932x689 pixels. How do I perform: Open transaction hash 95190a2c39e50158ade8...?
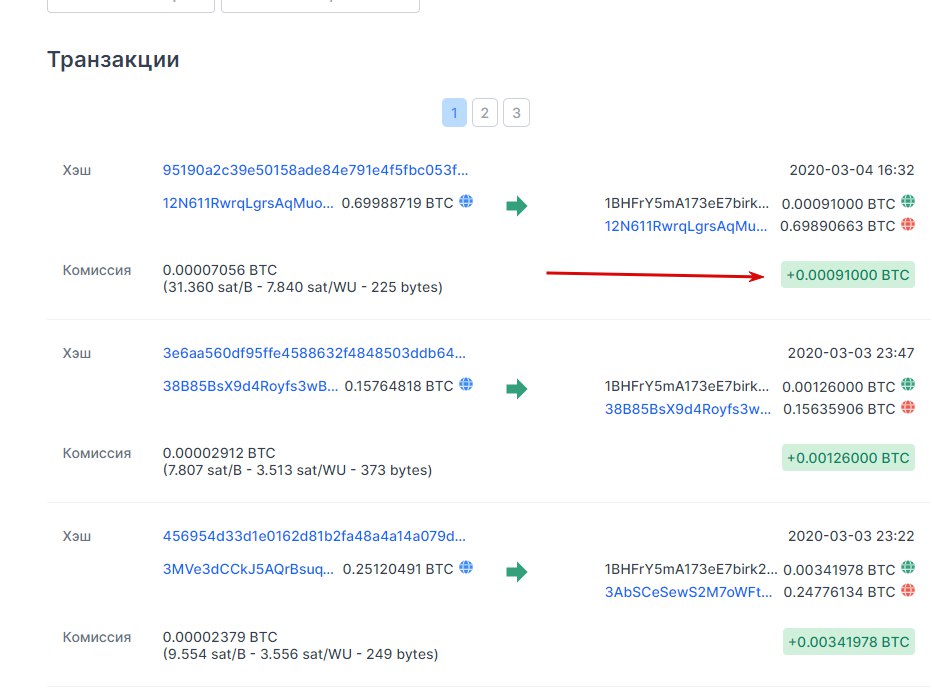pyautogui.click(x=316, y=170)
